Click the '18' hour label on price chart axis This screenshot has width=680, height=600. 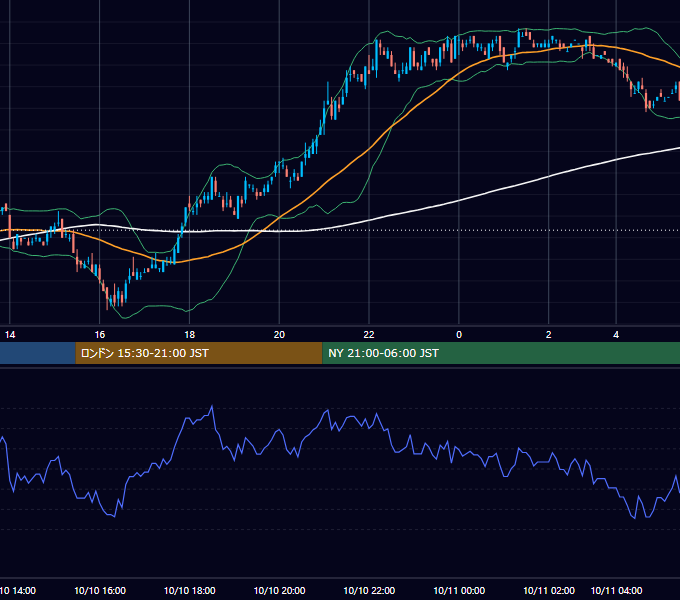pos(190,335)
